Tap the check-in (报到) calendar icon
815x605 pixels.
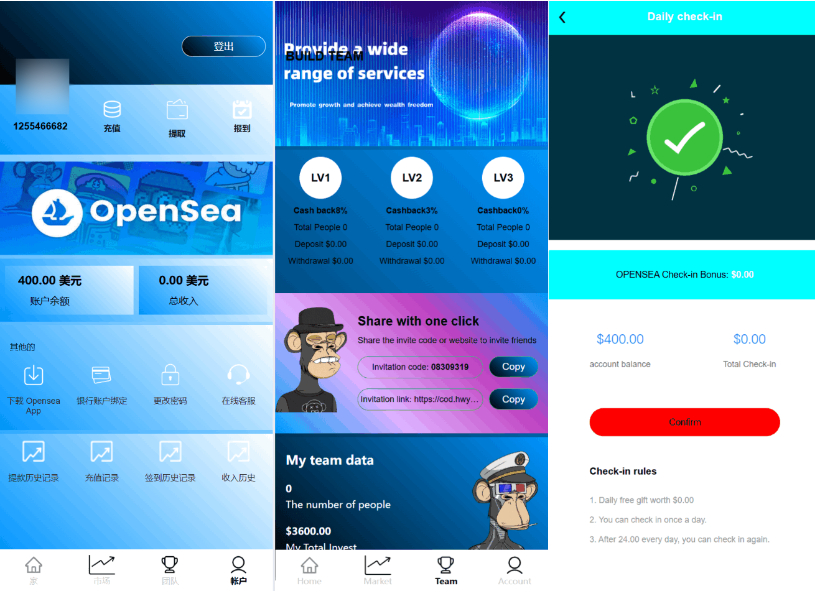[x=242, y=110]
